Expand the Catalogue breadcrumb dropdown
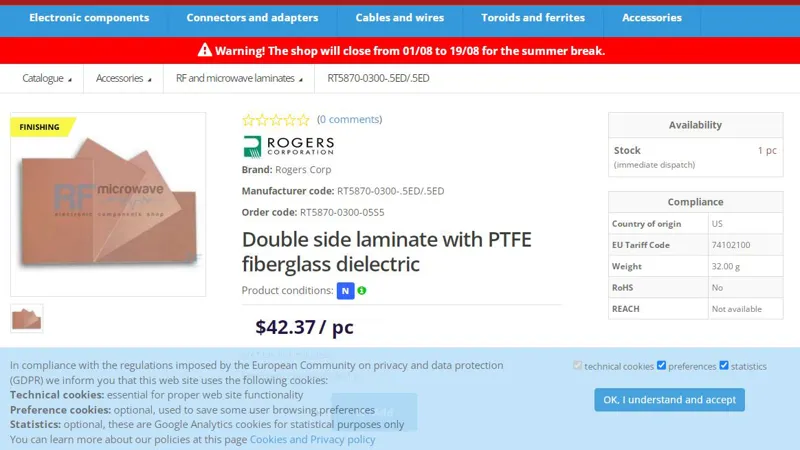This screenshot has height=450, width=800. [47, 78]
